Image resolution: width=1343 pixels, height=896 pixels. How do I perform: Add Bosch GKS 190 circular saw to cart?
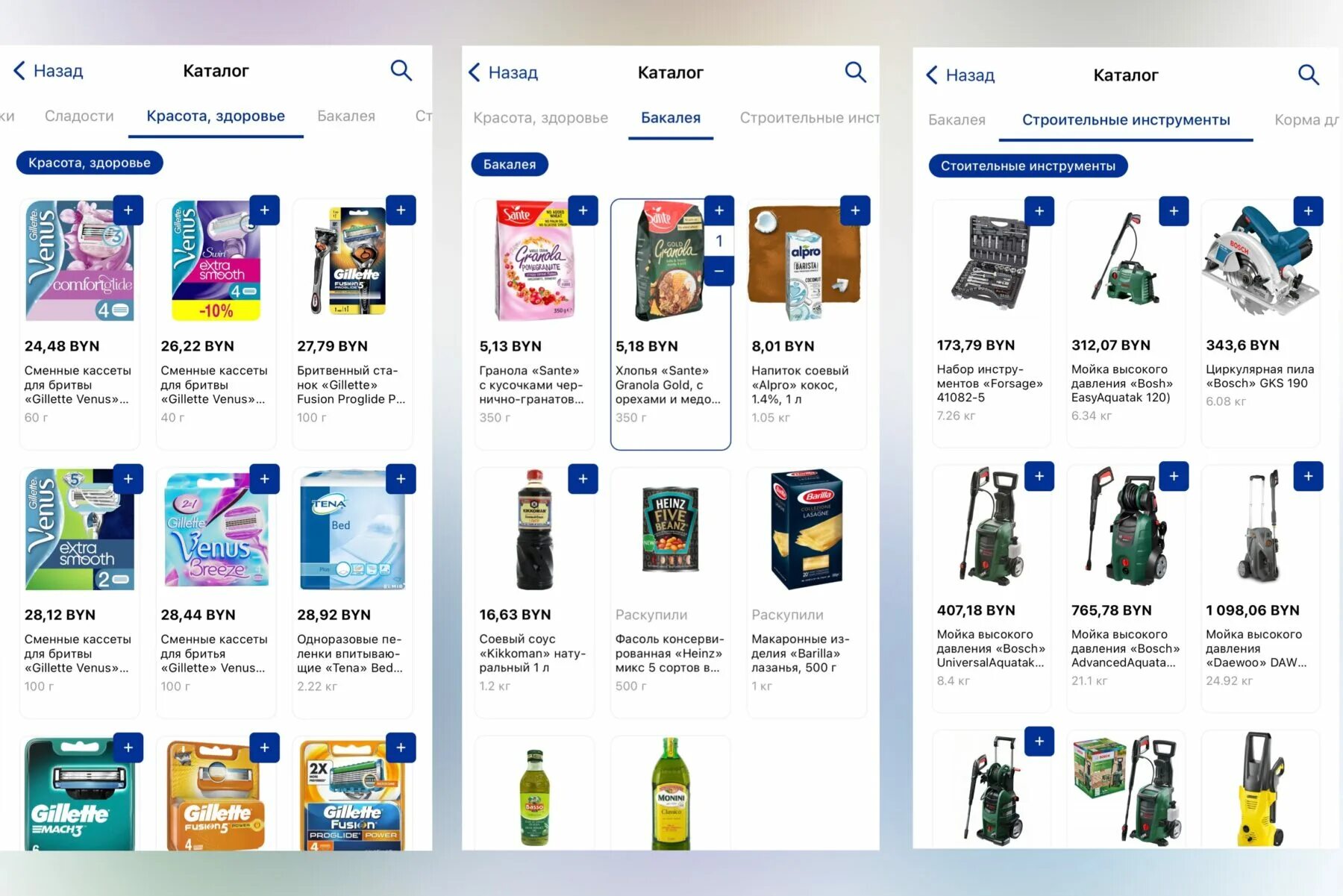click(1308, 211)
